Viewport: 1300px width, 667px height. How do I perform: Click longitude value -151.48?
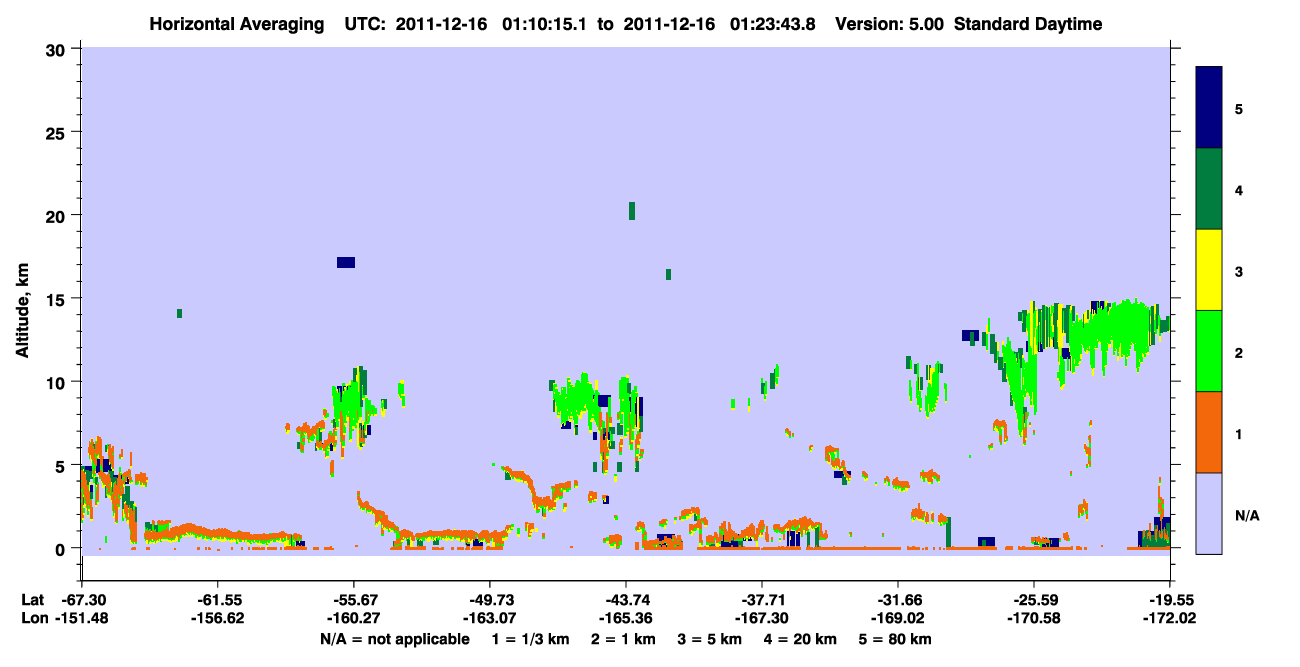tap(81, 619)
